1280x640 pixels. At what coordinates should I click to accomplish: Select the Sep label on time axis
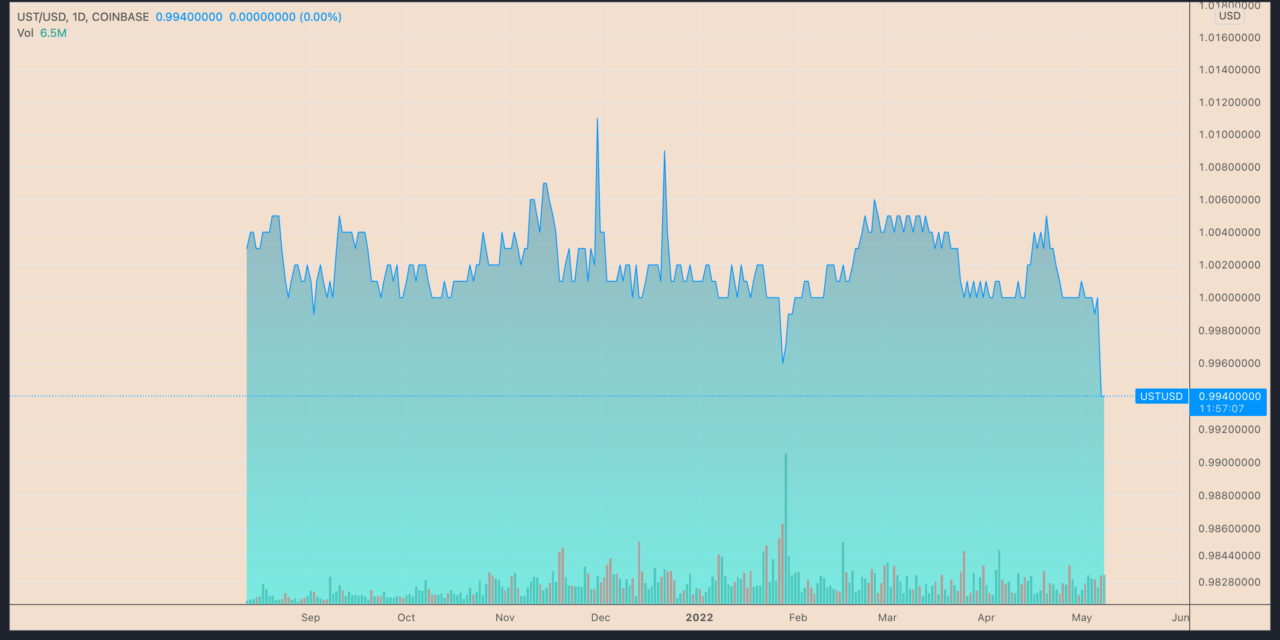310,618
